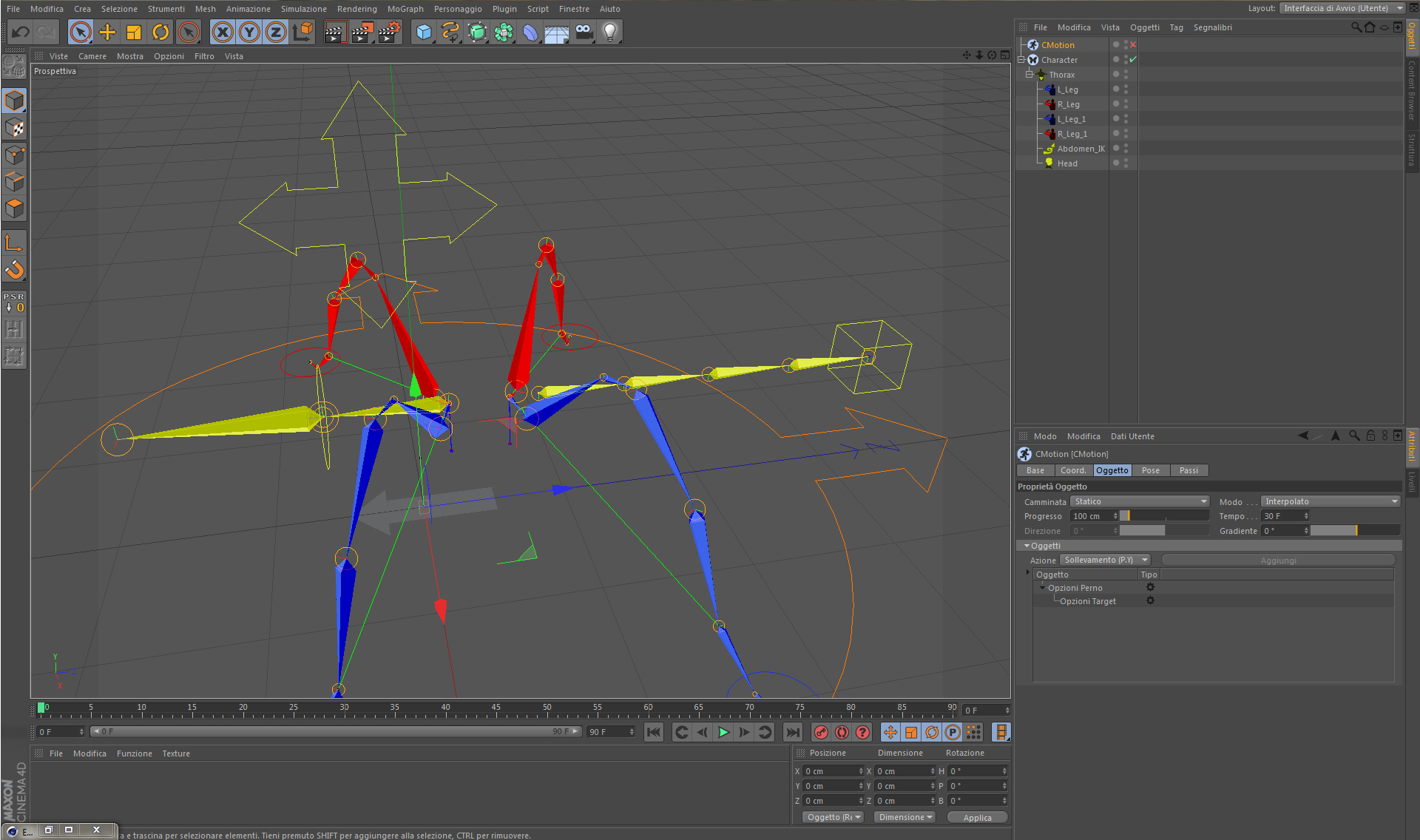Click the camera object icon
The width and height of the screenshot is (1420, 840).
[584, 32]
